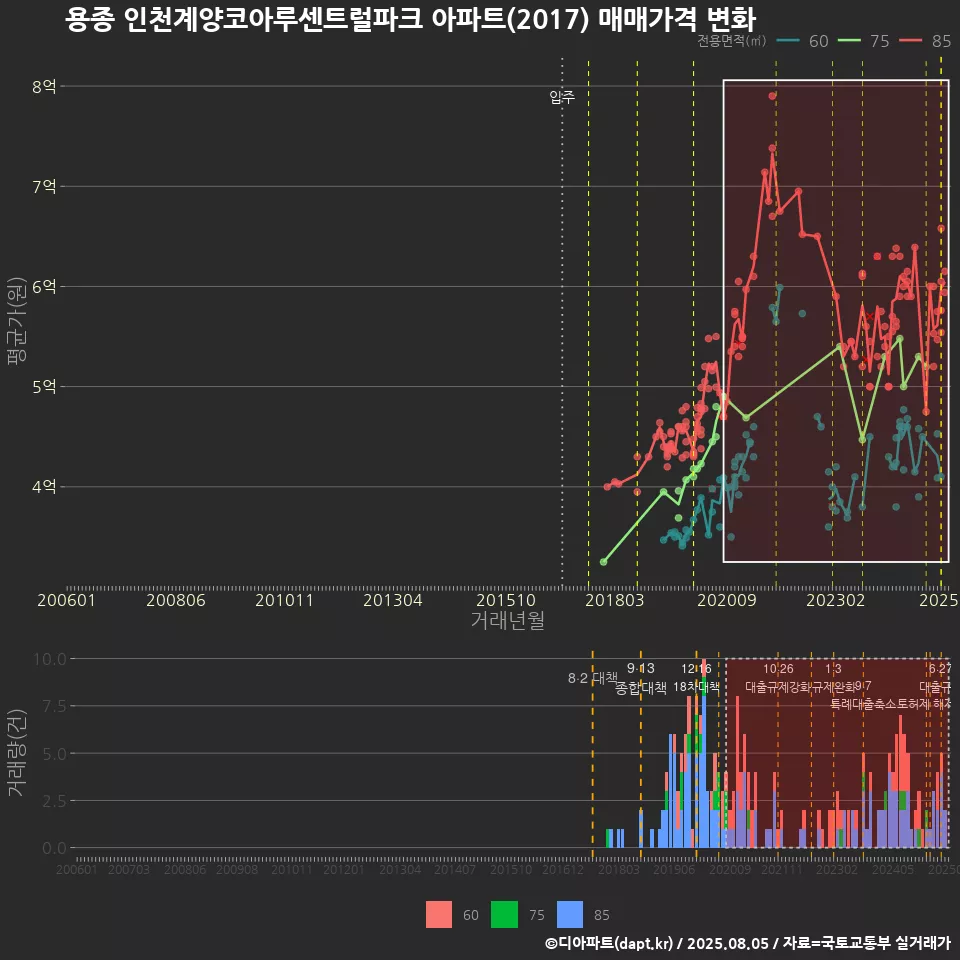
Task: Click the 전용면적(㎡) legend title
Action: tap(732, 41)
